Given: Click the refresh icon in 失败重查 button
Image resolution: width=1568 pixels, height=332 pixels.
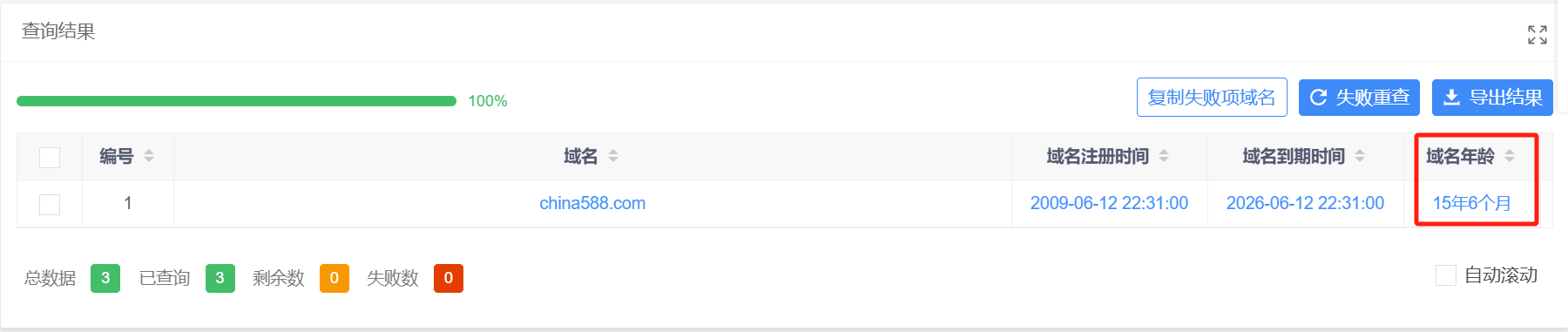Looking at the screenshot, I should tap(1319, 98).
